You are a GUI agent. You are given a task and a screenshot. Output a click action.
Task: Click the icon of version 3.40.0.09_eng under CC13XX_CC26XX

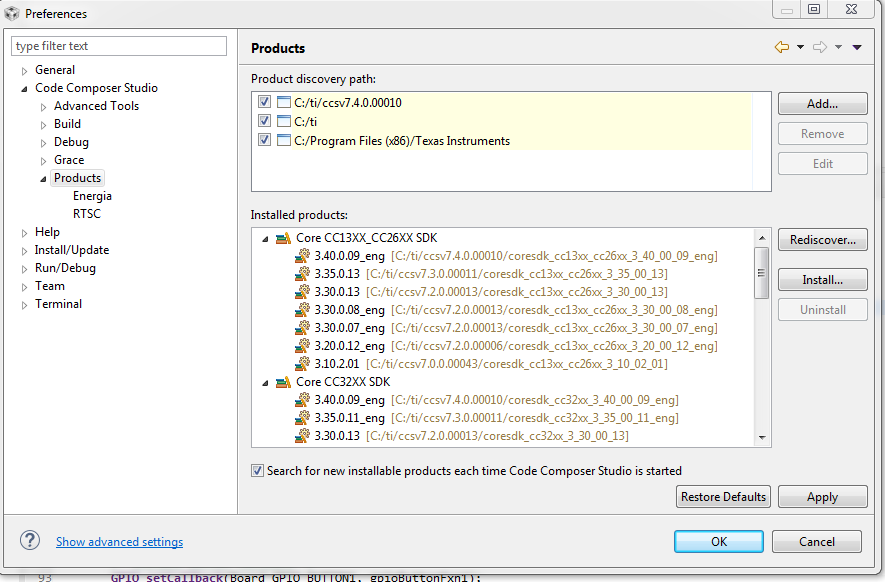[x=303, y=256]
